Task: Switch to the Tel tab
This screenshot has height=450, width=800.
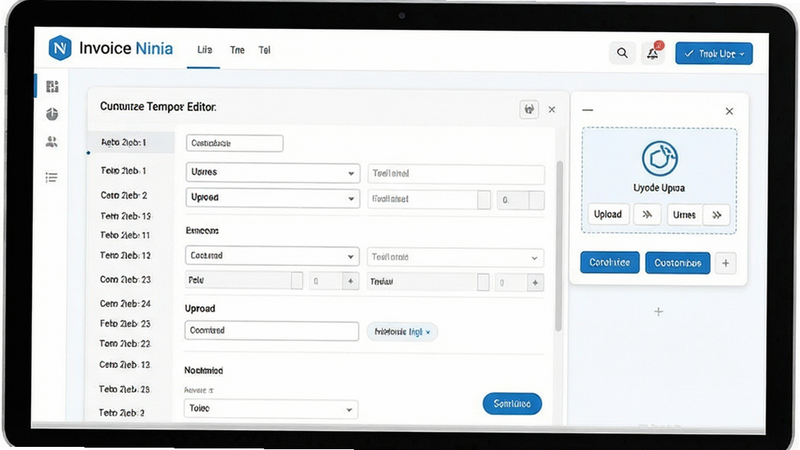Action: (264, 50)
